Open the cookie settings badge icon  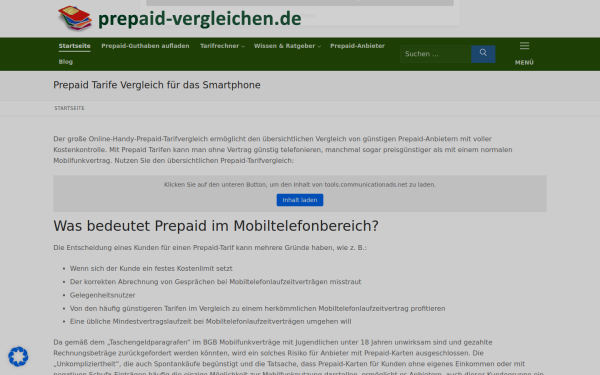(18, 356)
